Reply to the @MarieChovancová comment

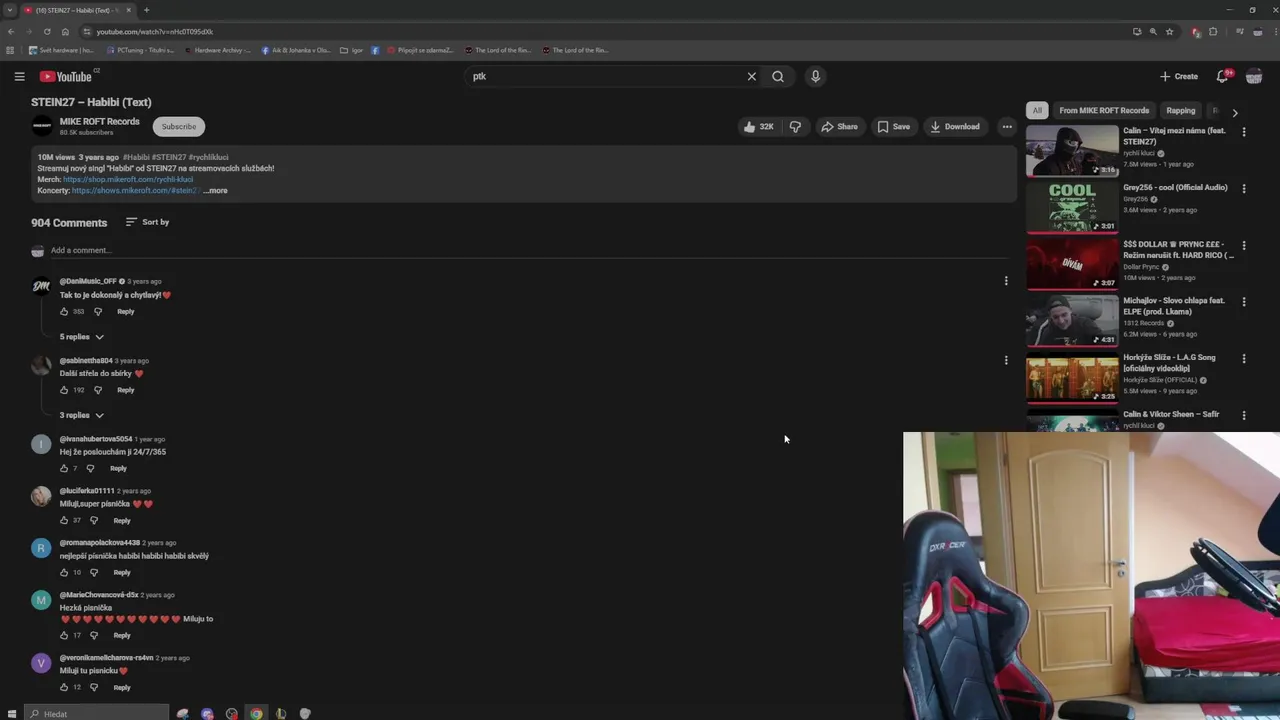[122, 635]
